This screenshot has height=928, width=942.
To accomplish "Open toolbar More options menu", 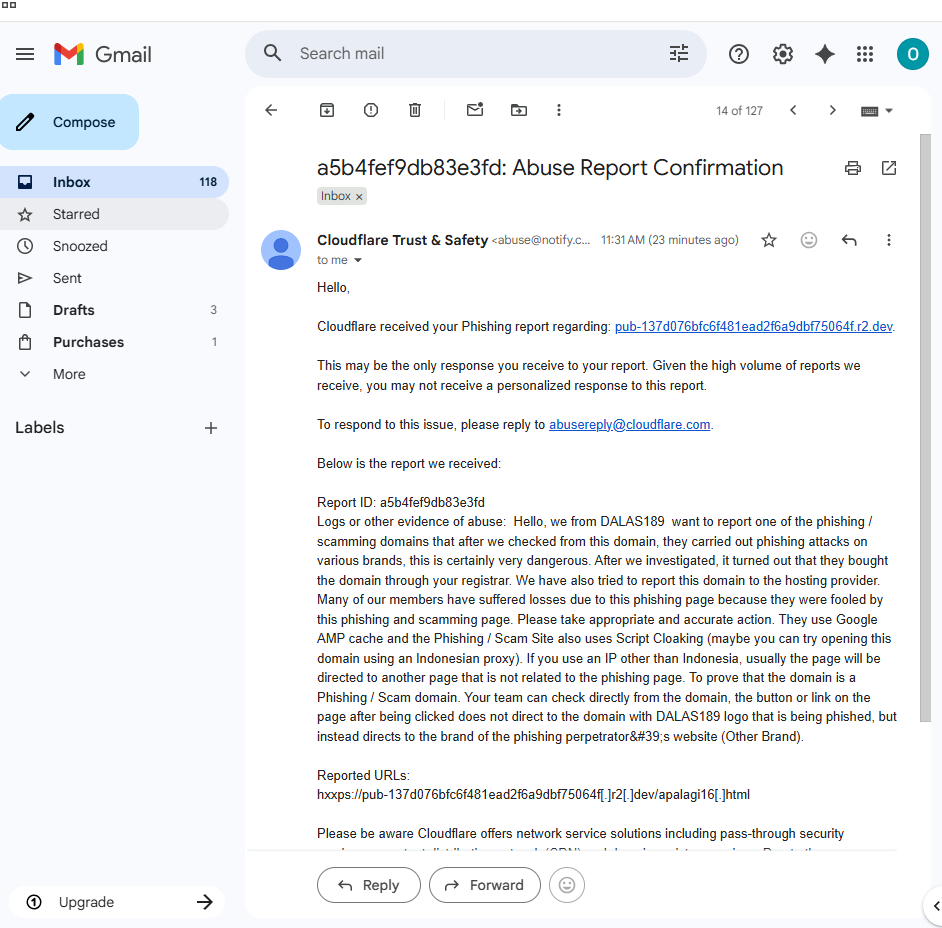I will point(559,110).
